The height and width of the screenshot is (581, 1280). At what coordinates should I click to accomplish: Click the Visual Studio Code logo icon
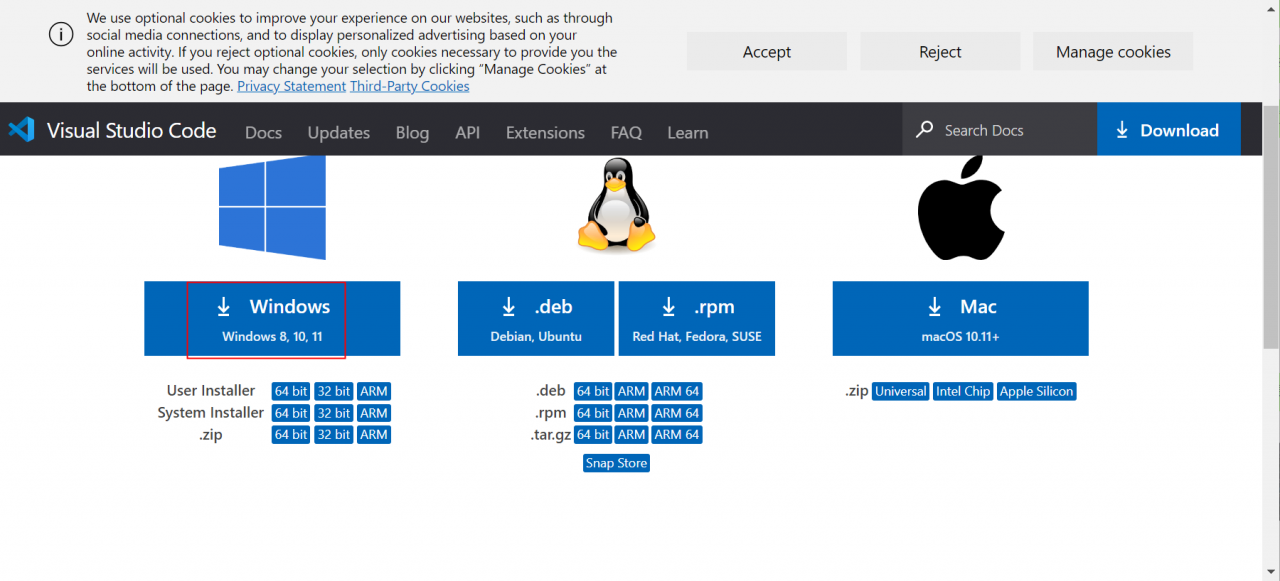tap(21, 130)
